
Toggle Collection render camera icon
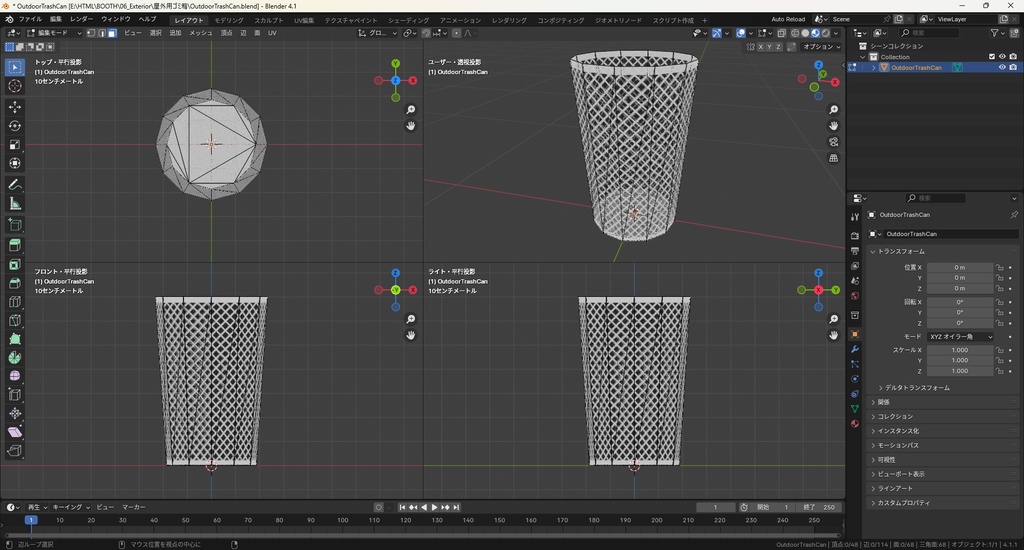tap(1013, 57)
